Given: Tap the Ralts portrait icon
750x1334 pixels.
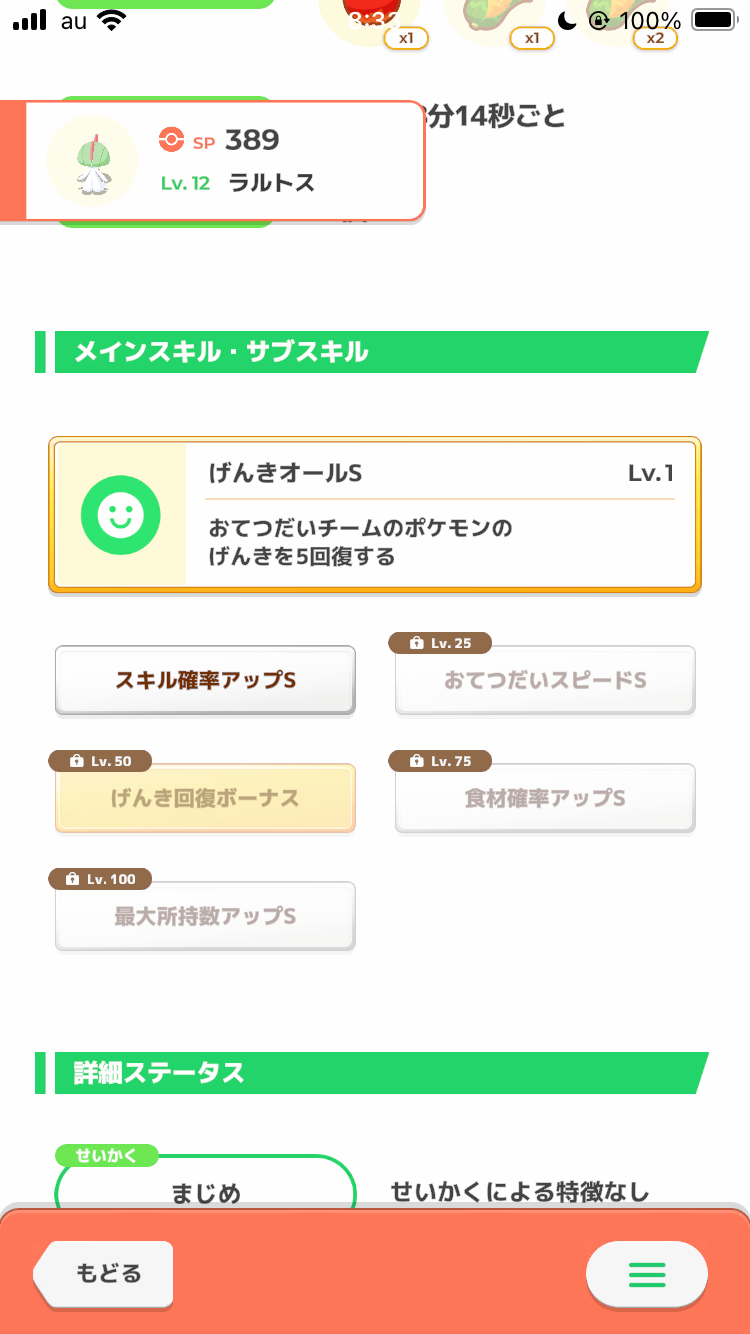Looking at the screenshot, I should tap(92, 161).
